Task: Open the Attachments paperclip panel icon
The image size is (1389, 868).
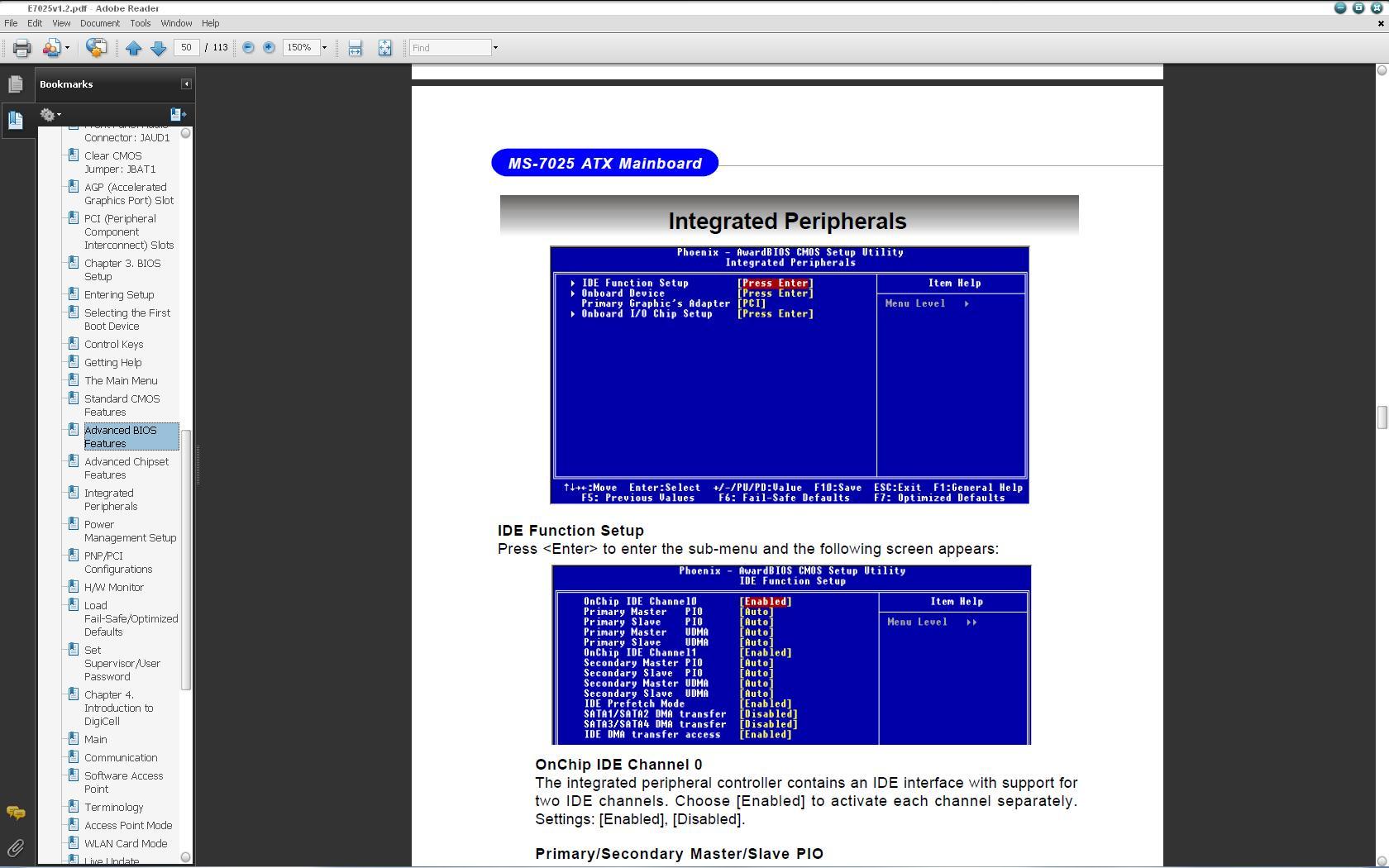Action: (x=15, y=847)
